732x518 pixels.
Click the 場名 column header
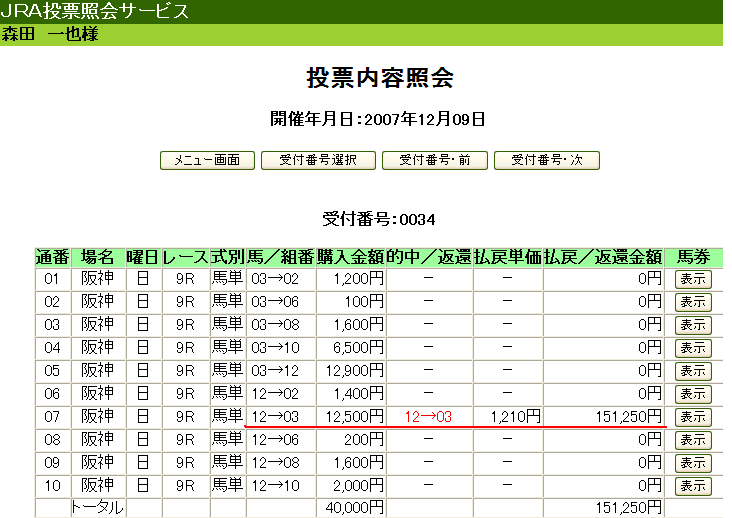tap(98, 258)
